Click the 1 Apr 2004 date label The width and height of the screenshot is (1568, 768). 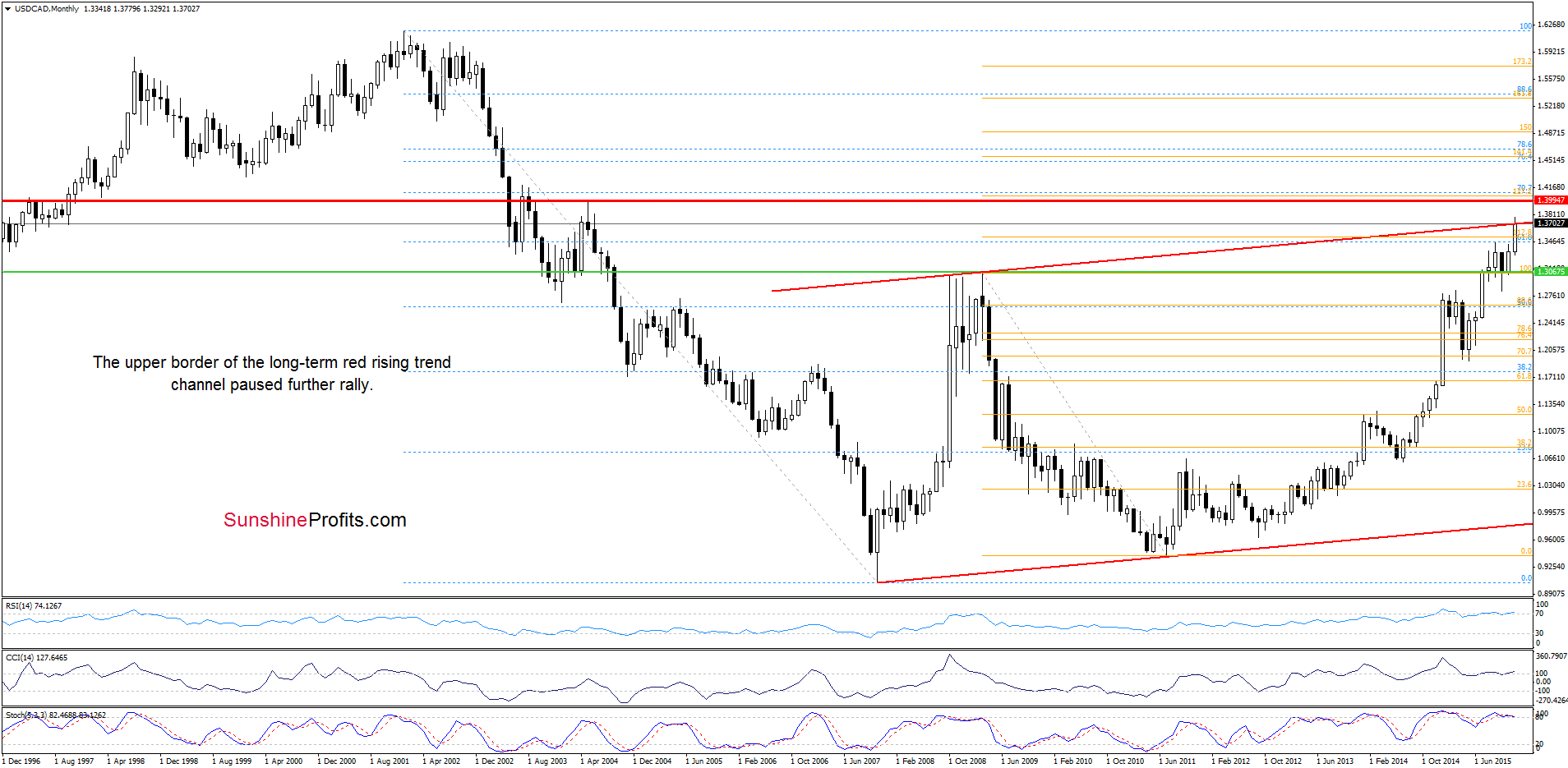click(x=599, y=761)
